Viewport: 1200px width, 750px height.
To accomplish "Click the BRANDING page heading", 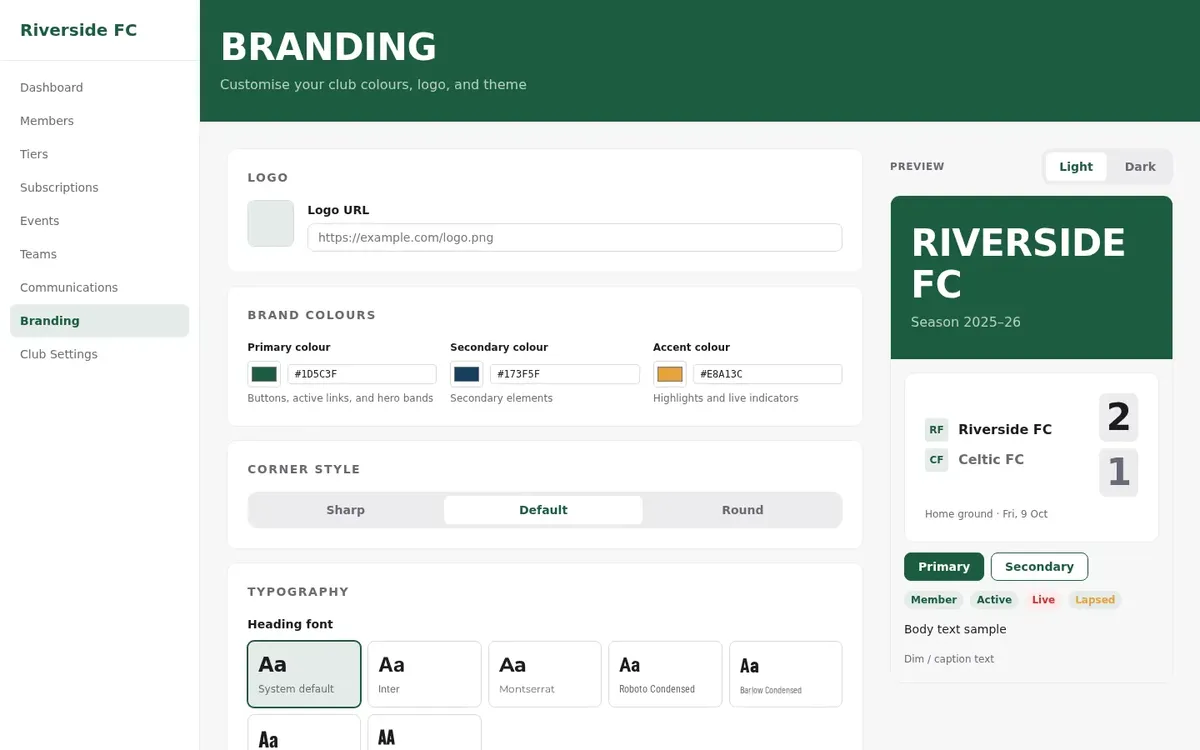I will [328, 47].
